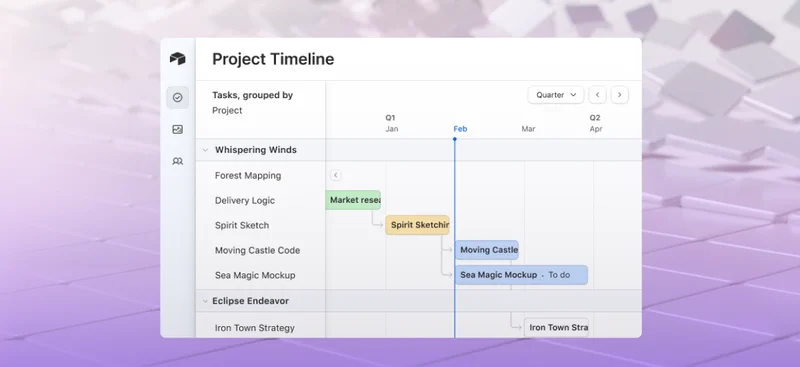This screenshot has width=800, height=367.
Task: Click the Spirit Sketch row label
Action: [x=242, y=226]
